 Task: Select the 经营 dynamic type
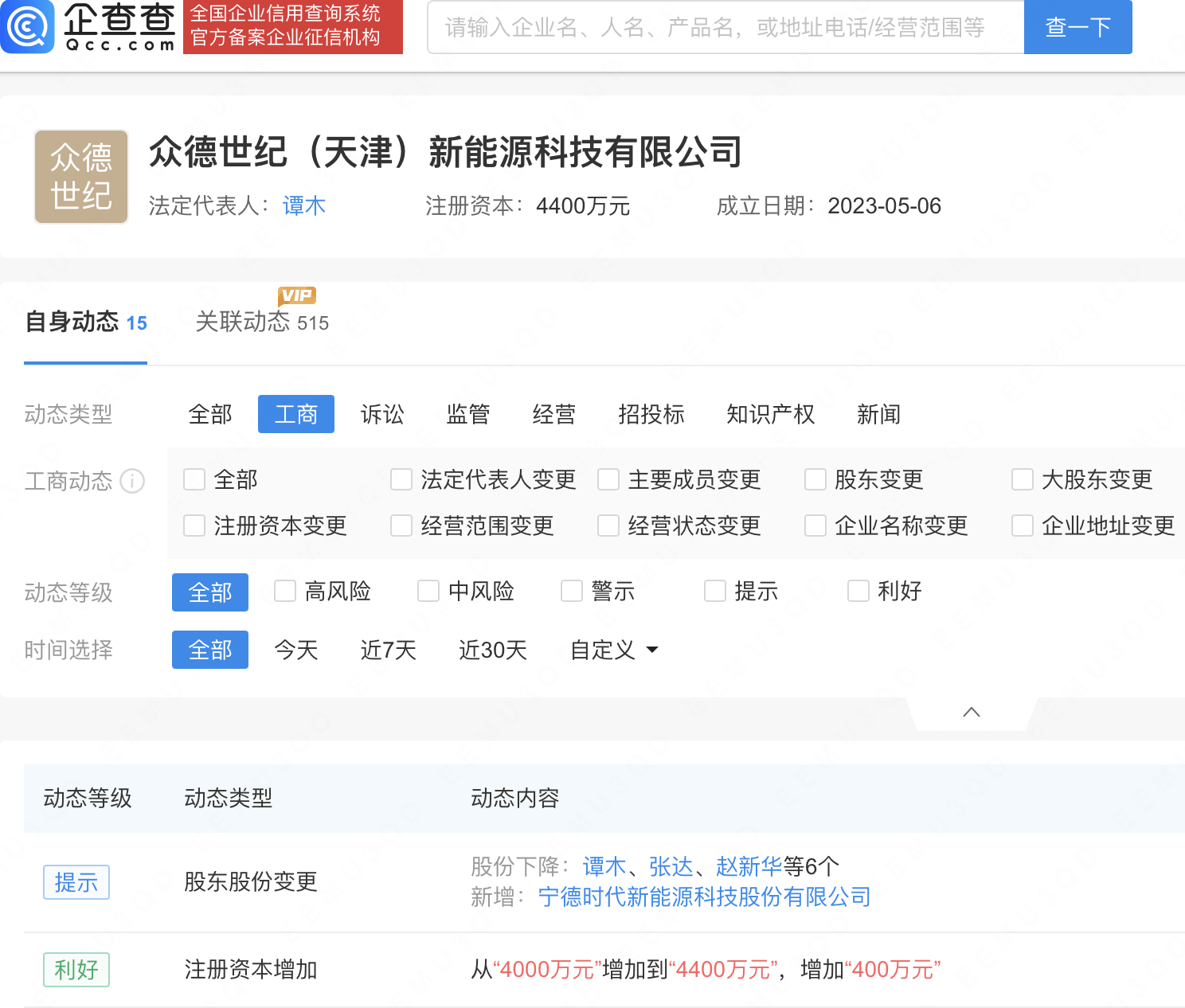tap(554, 414)
